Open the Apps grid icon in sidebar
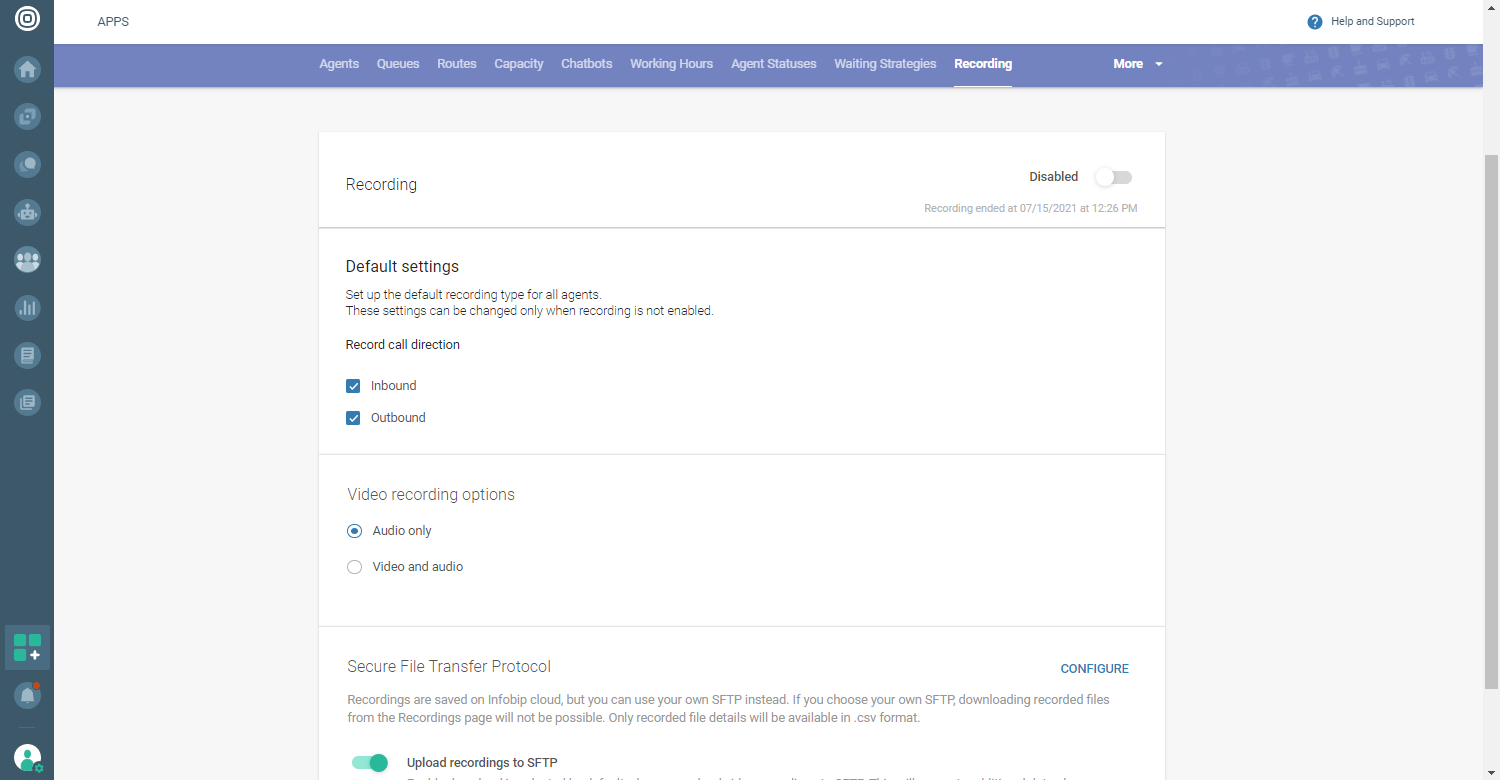 click(27, 647)
